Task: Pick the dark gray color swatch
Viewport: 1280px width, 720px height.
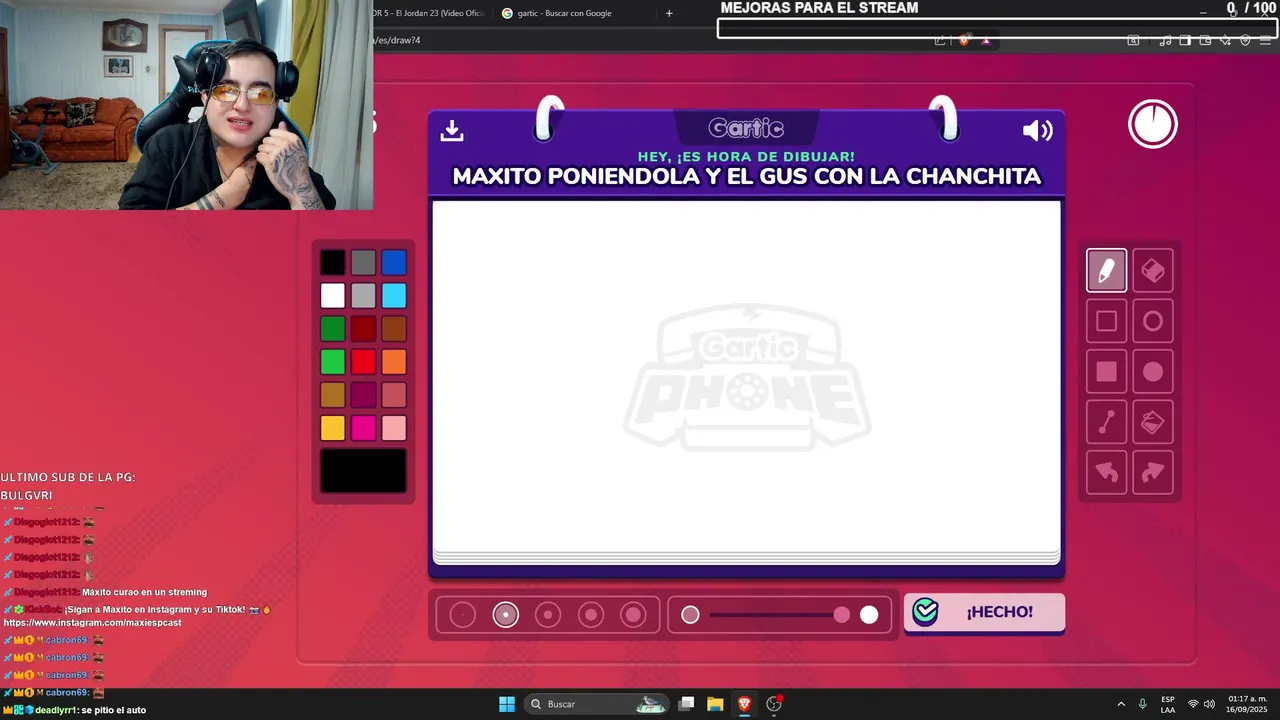Action: (x=363, y=263)
